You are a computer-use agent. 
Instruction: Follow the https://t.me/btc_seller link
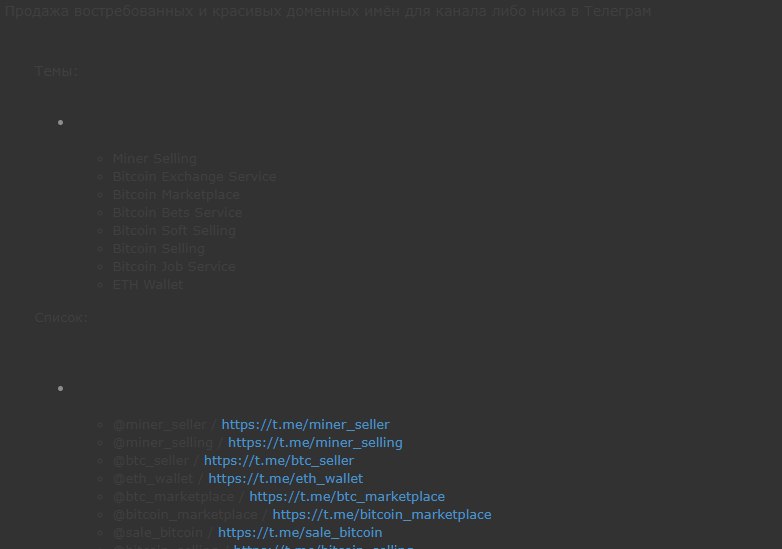coord(279,460)
